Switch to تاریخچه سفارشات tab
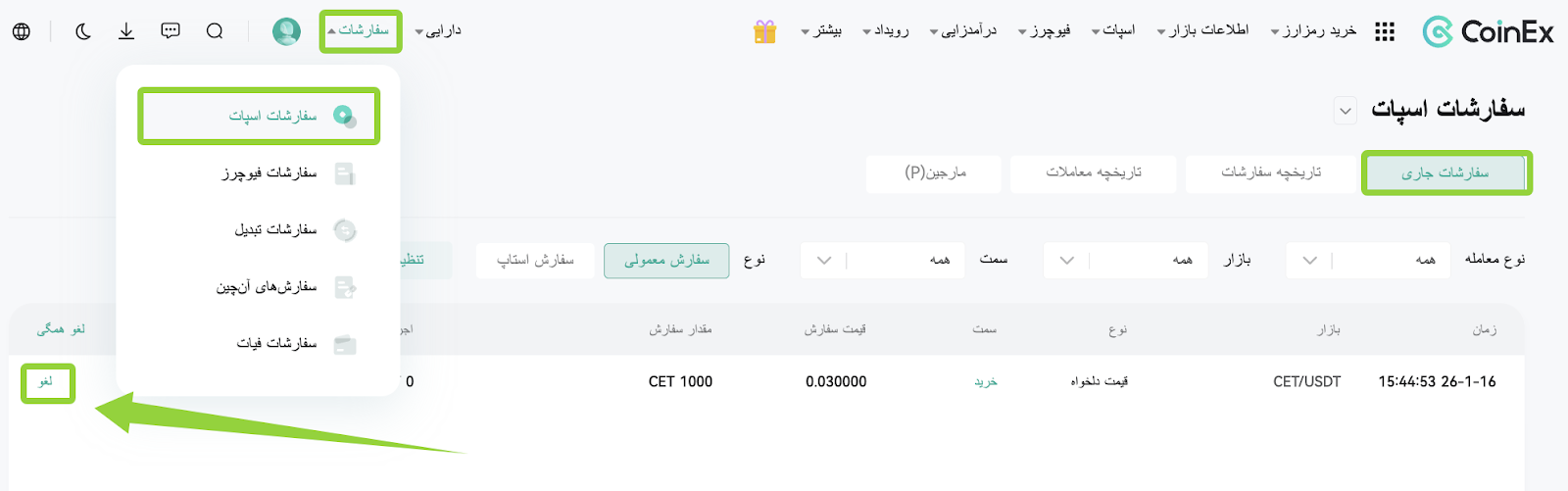The height and width of the screenshot is (491, 1568). 1271,172
